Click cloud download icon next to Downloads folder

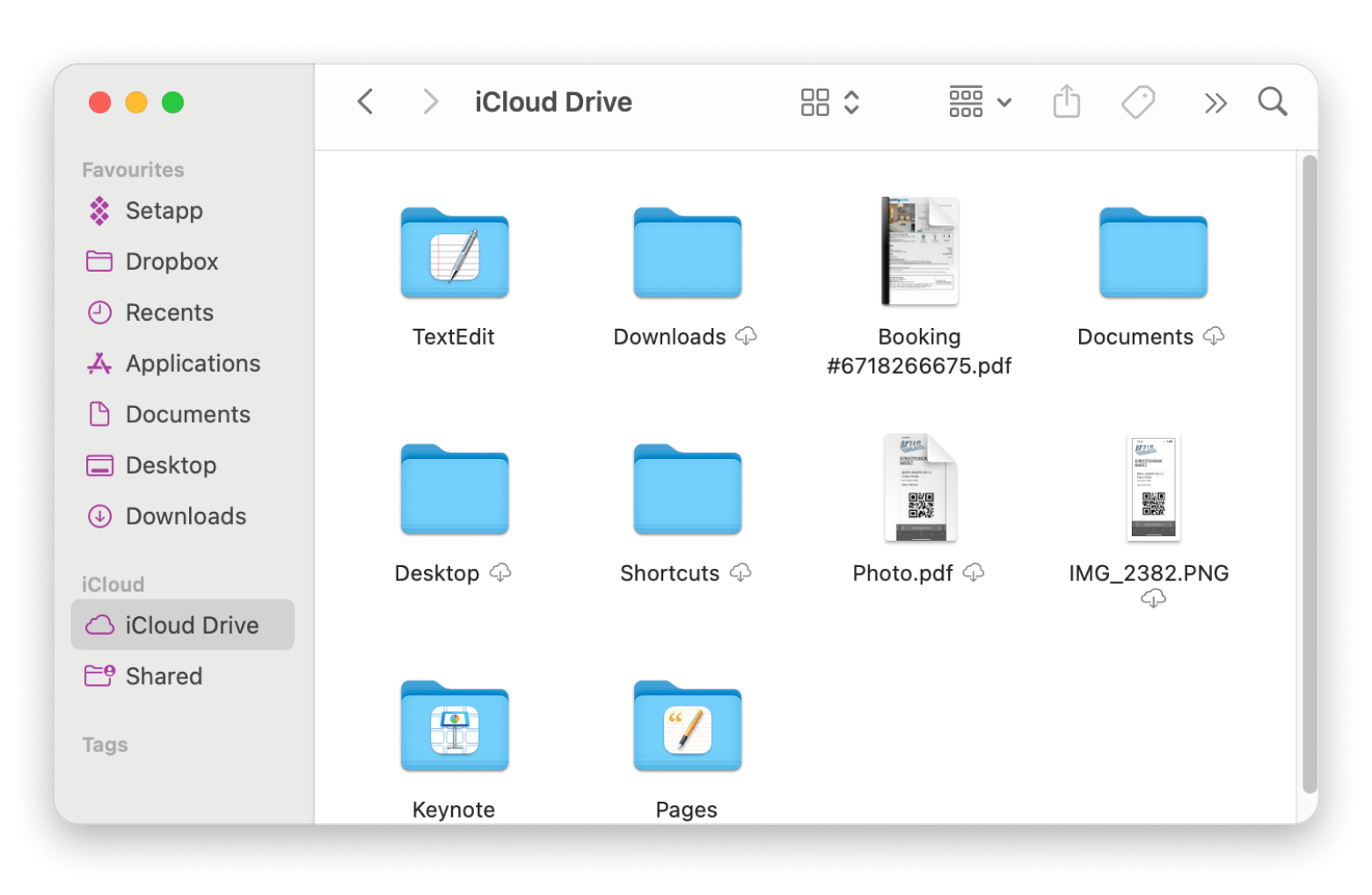click(746, 337)
